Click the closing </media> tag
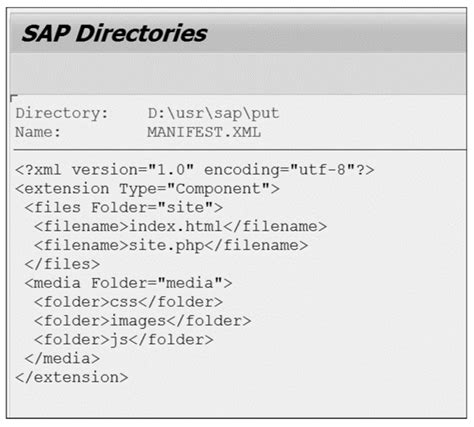Viewport: 474px width, 427px height. pyautogui.click(x=62, y=359)
